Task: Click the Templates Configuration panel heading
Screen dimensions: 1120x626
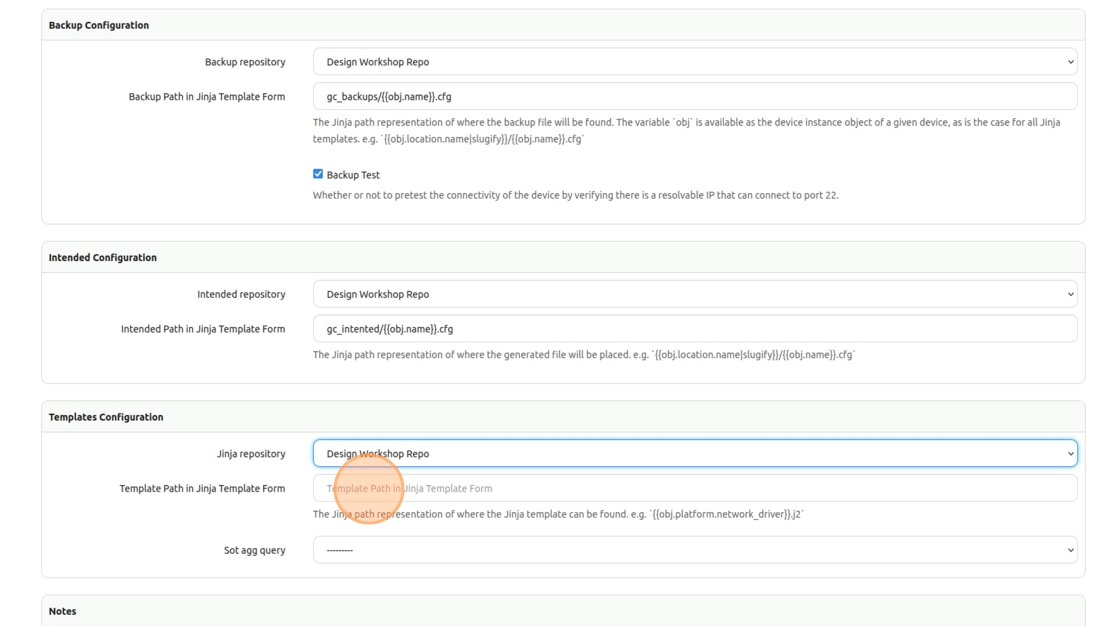Action: point(106,417)
